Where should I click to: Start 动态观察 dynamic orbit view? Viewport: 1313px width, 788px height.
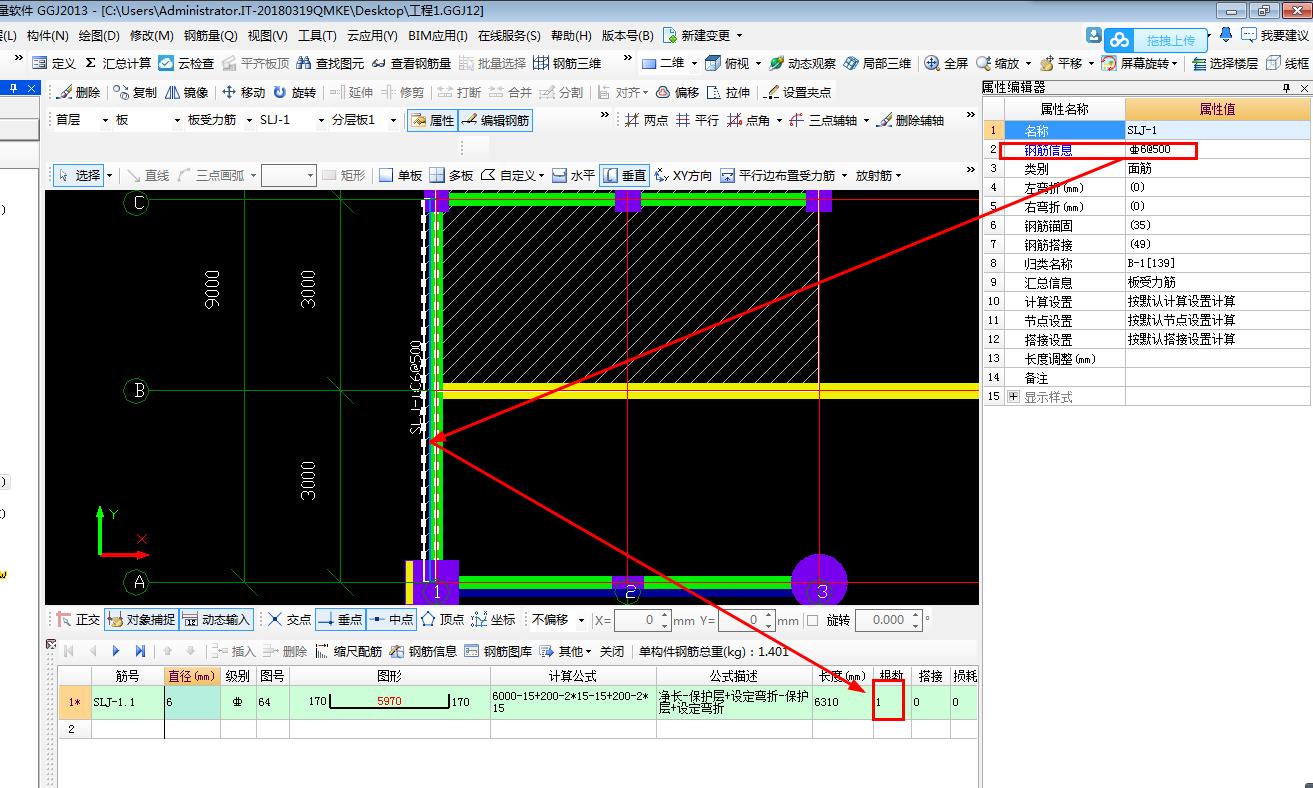(802, 63)
